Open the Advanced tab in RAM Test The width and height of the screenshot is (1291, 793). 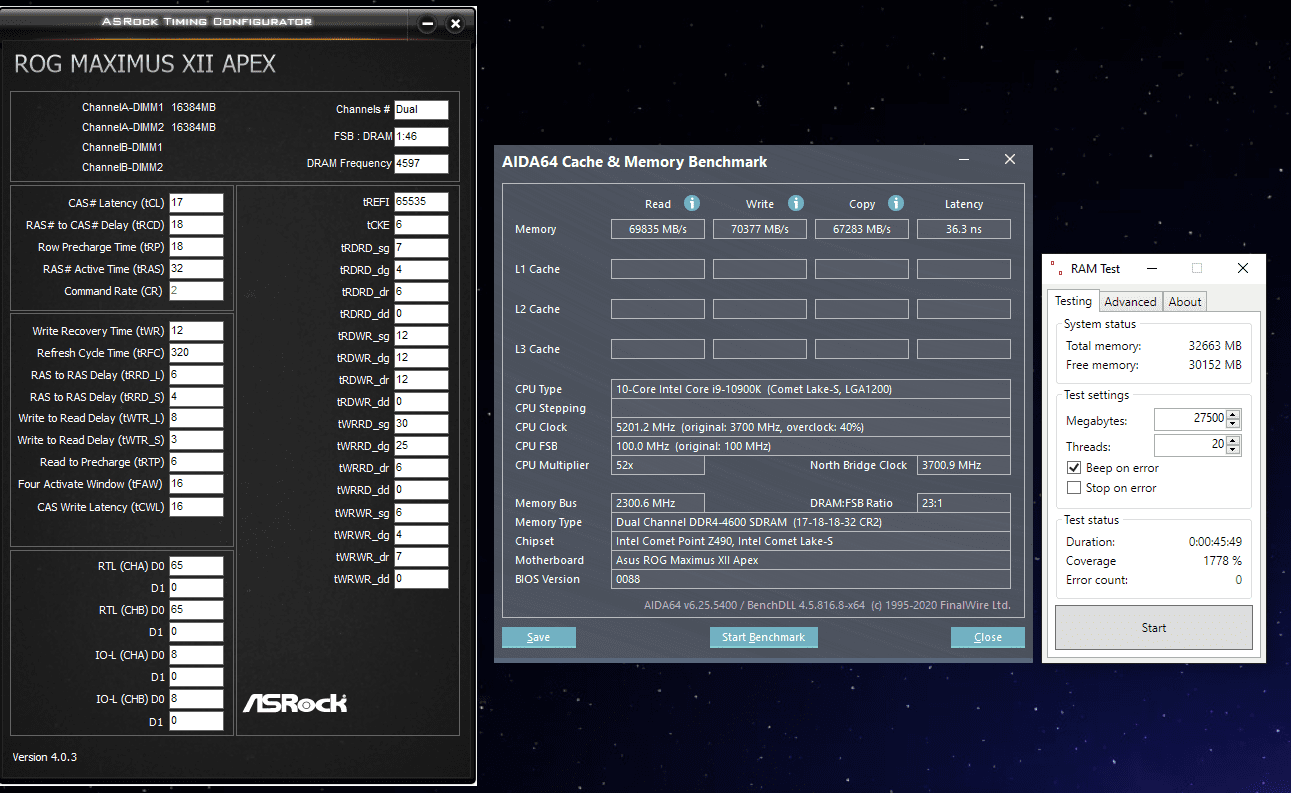1130,301
